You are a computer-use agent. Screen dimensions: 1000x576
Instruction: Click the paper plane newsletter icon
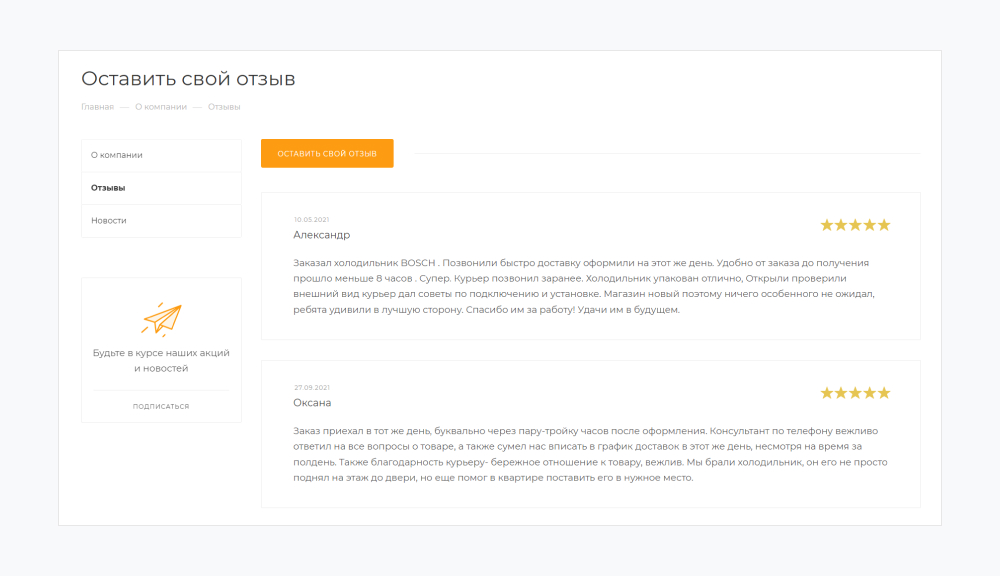click(161, 318)
